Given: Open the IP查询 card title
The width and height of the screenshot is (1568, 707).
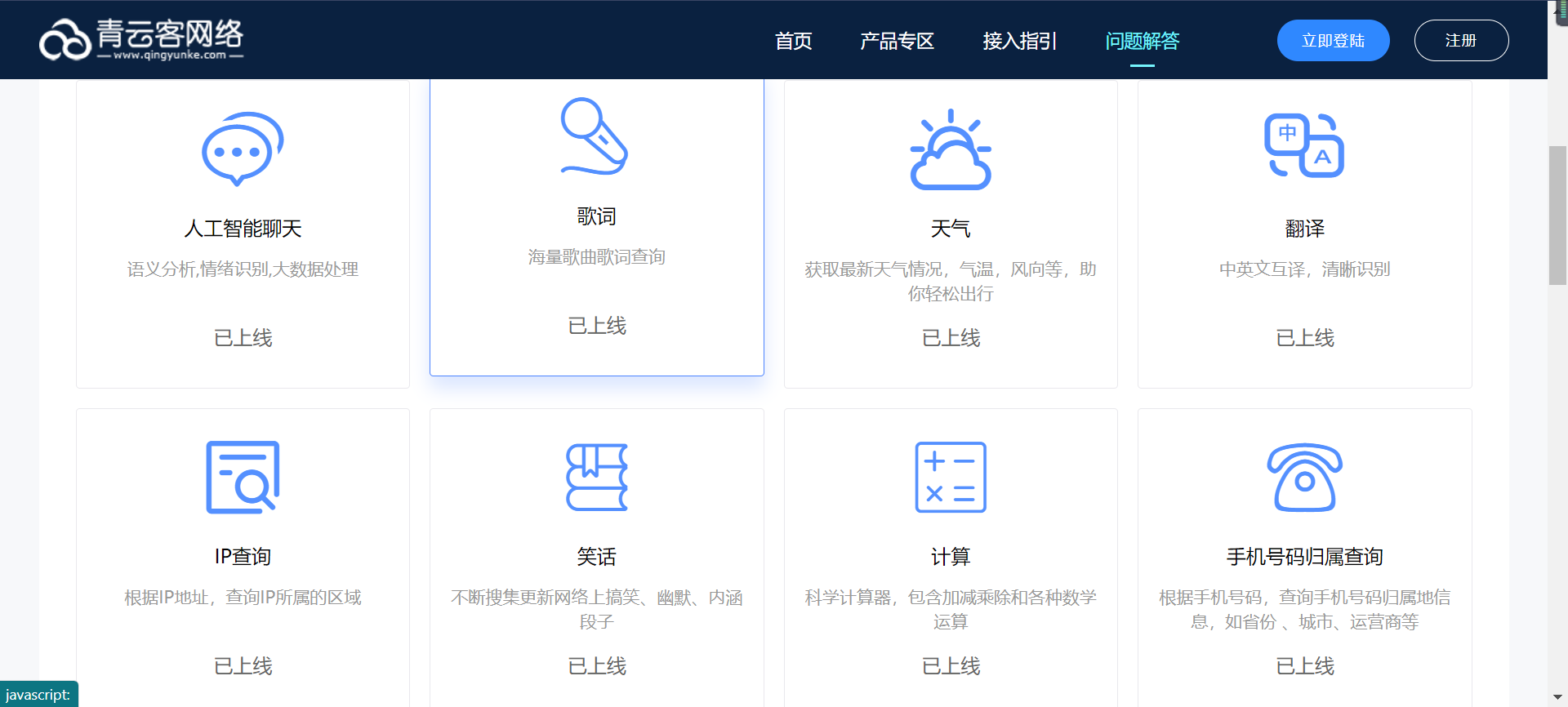Looking at the screenshot, I should click(x=243, y=557).
